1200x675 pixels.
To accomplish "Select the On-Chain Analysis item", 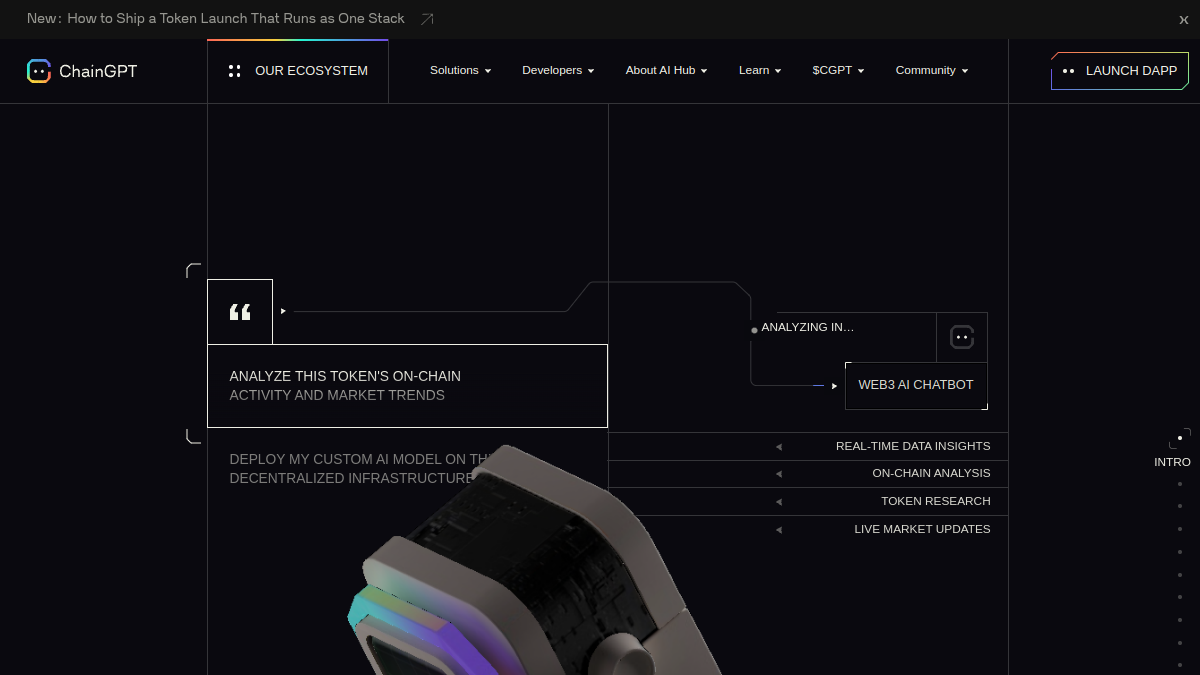I will (x=808, y=474).
